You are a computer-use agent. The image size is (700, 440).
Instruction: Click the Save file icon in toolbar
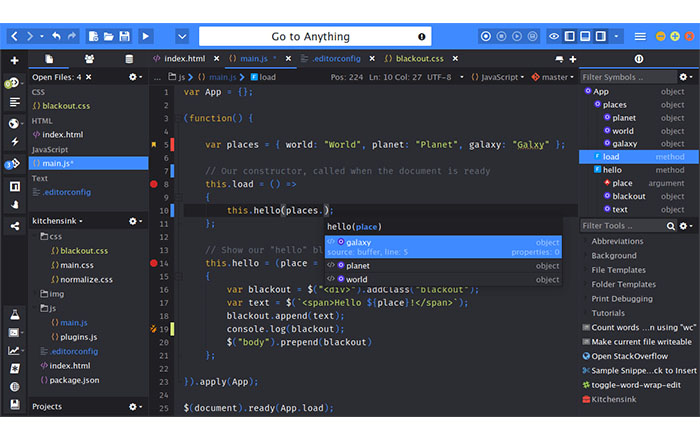pos(125,37)
